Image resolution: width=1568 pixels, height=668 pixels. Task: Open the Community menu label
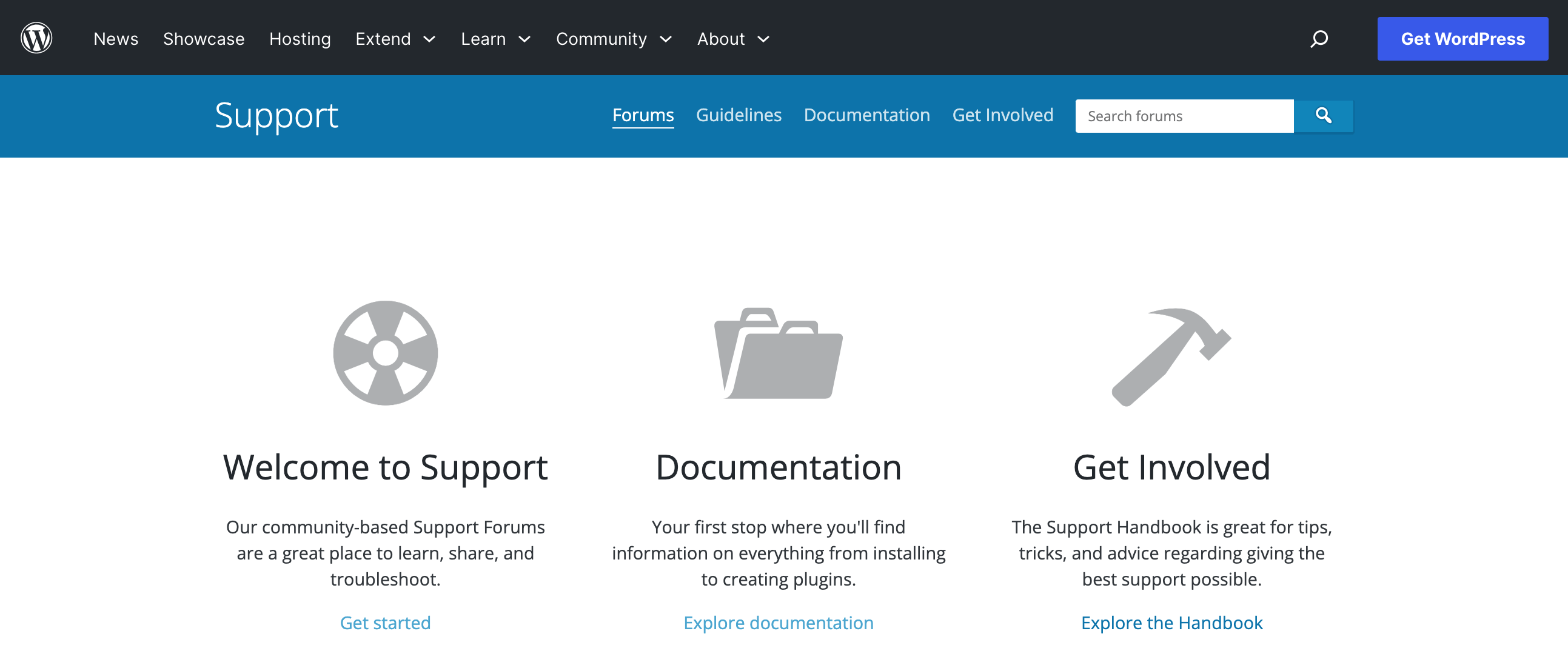tap(601, 39)
